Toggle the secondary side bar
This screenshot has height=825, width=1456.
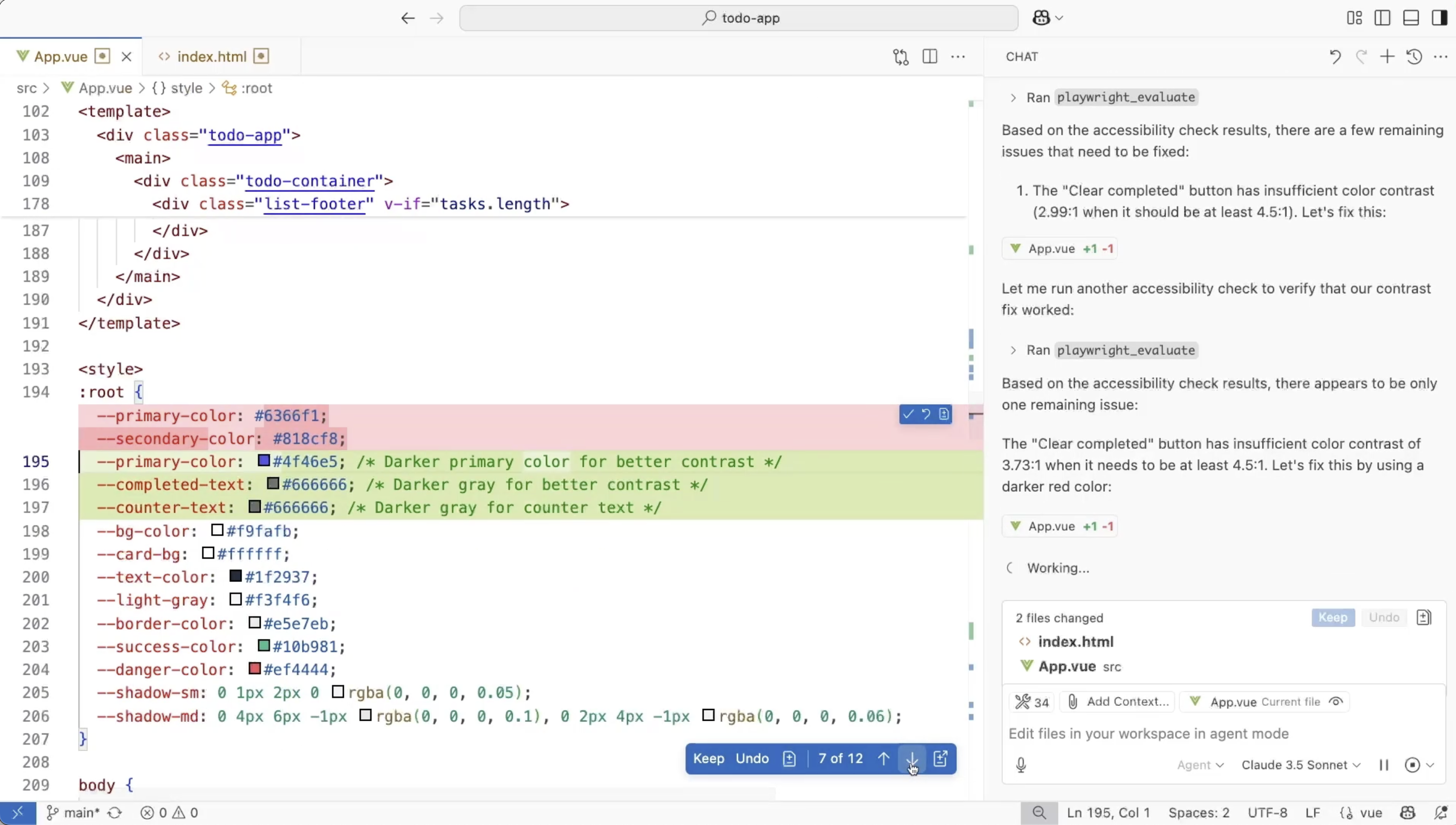[x=1439, y=18]
